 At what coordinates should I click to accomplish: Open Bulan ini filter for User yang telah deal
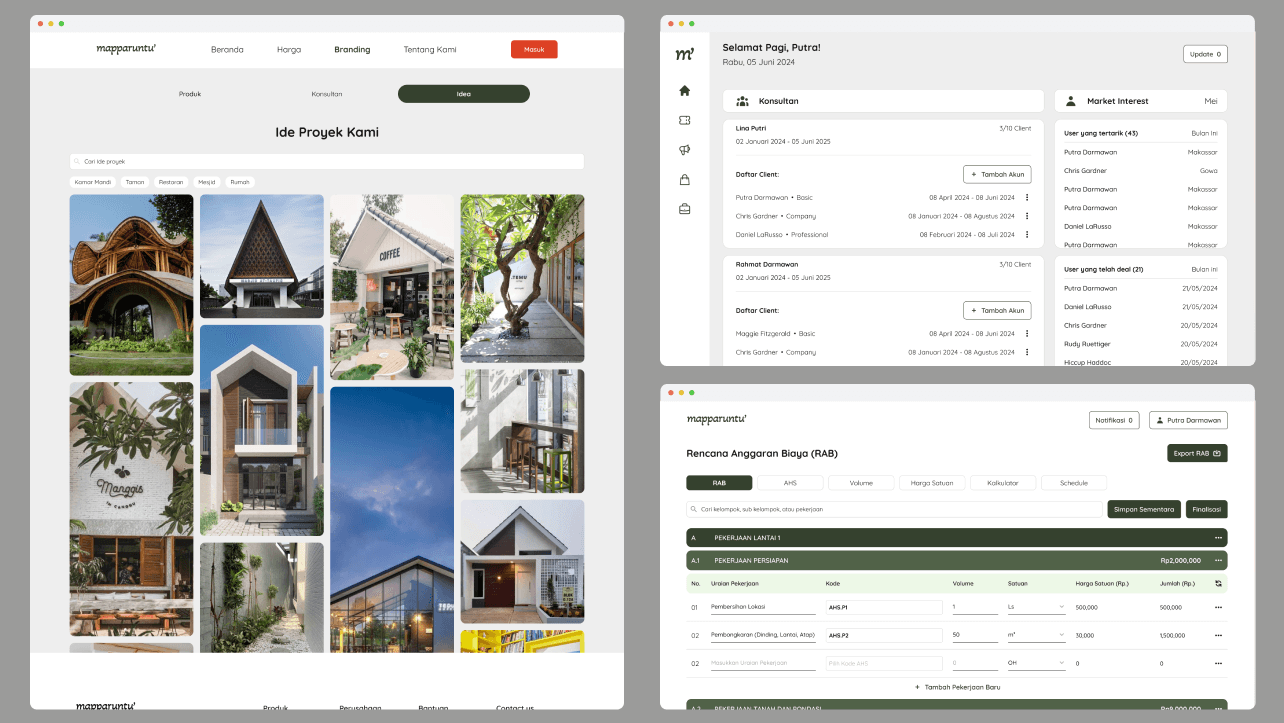(1204, 269)
